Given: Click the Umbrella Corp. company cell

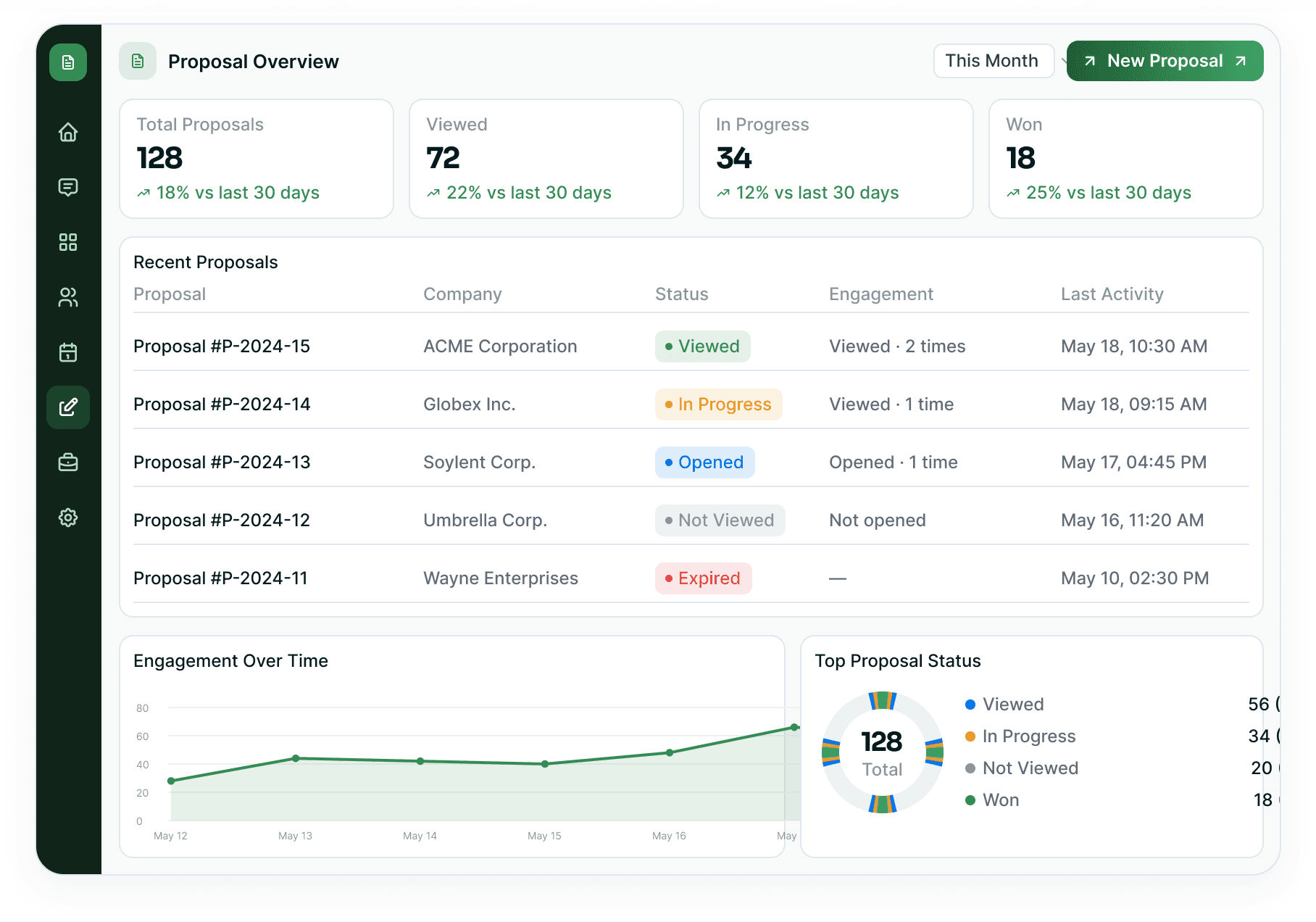Looking at the screenshot, I should 486,520.
